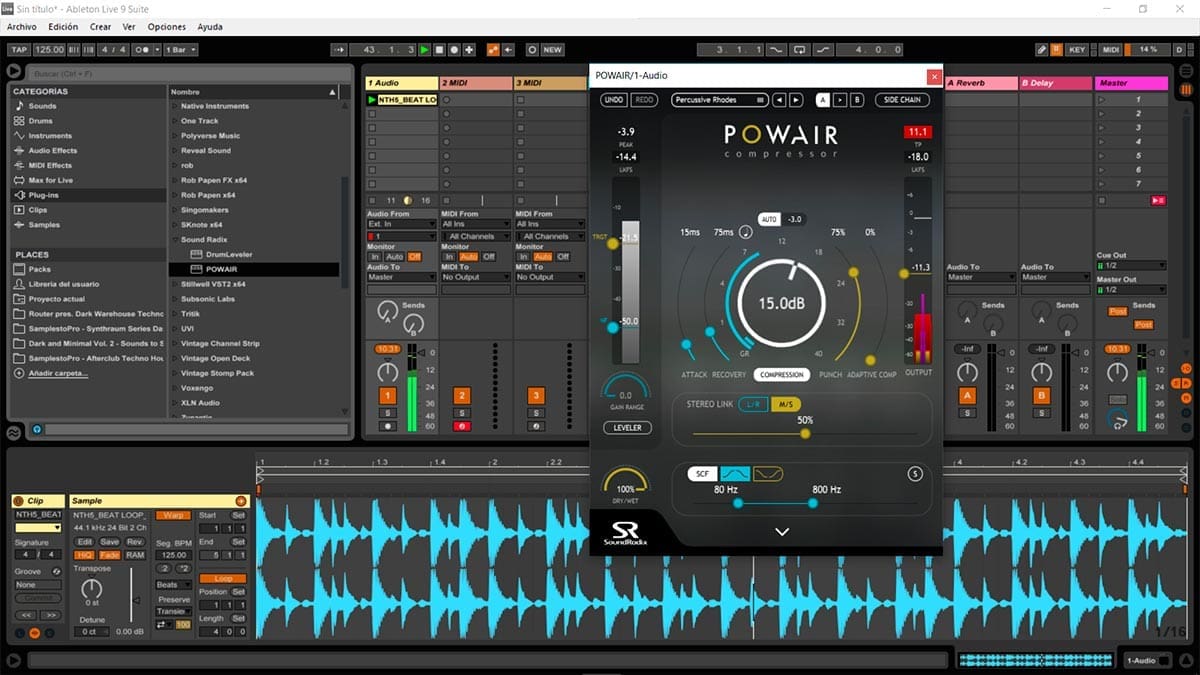This screenshot has width=1200, height=675.
Task: Click the NEW button in transport
Action: pyautogui.click(x=552, y=49)
